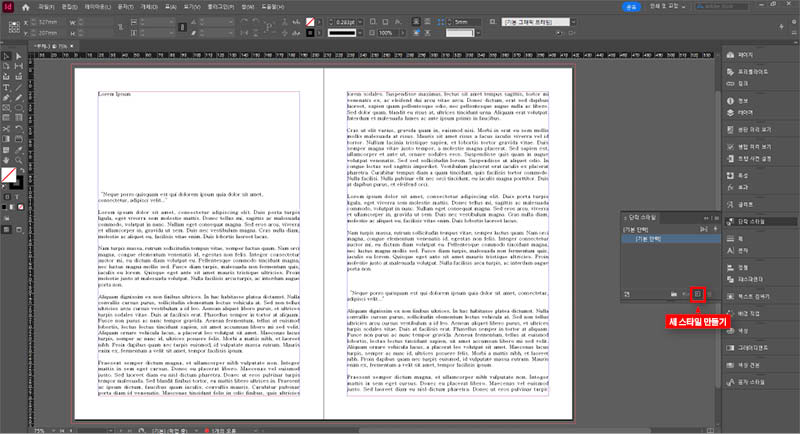Open the Paragraph Styles panel button
The image size is (800, 434).
(760, 221)
